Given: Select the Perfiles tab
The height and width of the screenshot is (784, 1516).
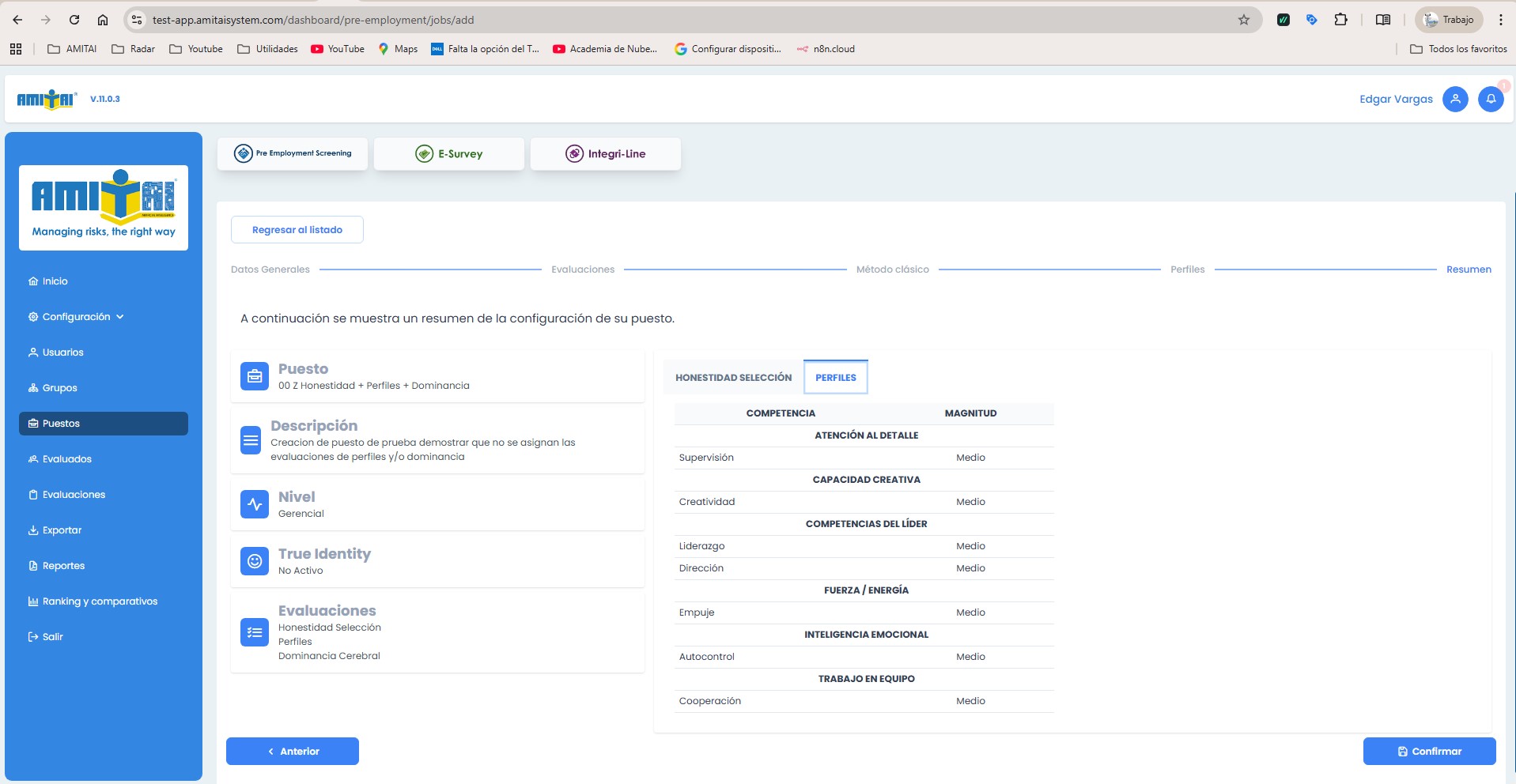Looking at the screenshot, I should [835, 378].
